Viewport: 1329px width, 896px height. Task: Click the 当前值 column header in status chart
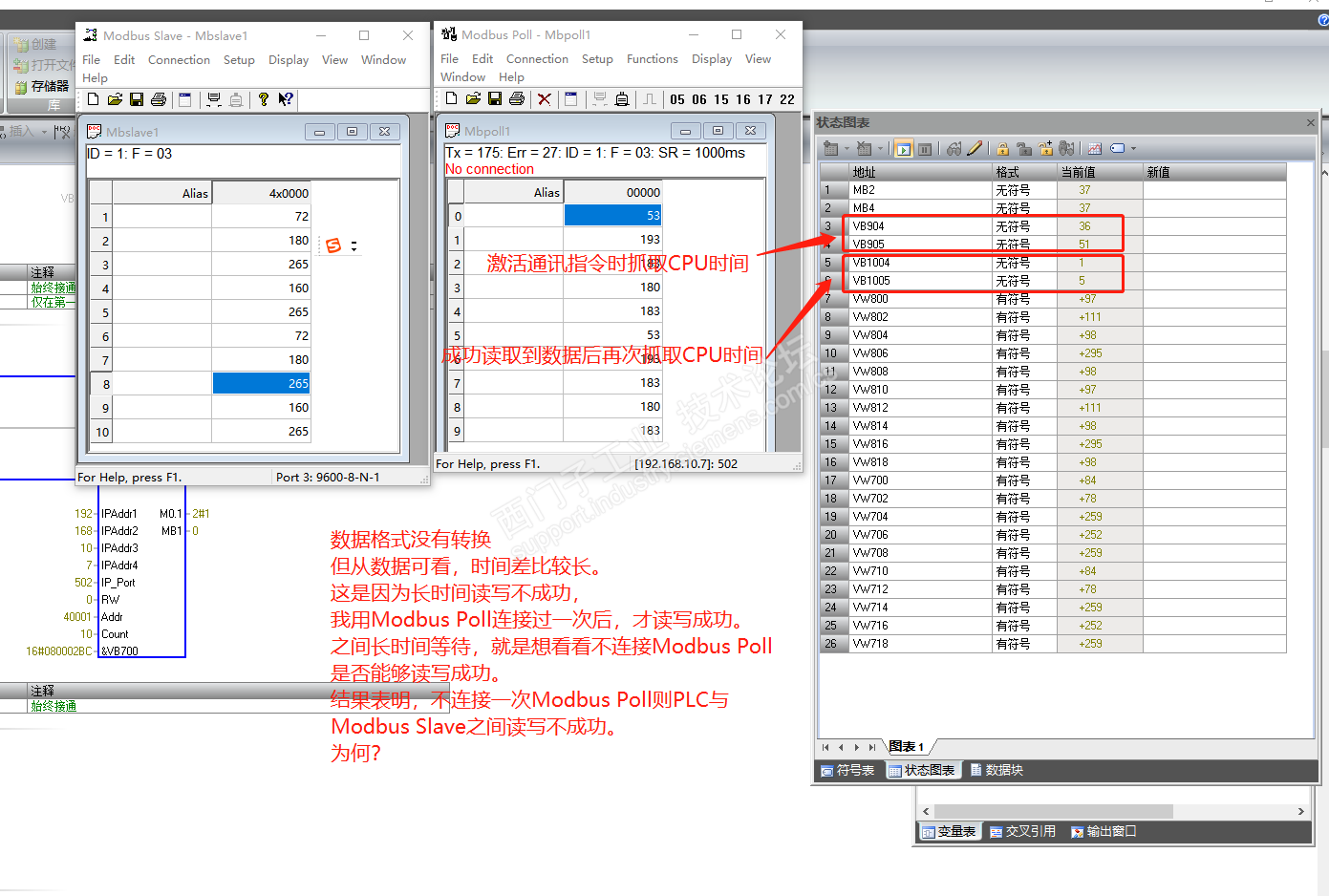tap(1100, 172)
